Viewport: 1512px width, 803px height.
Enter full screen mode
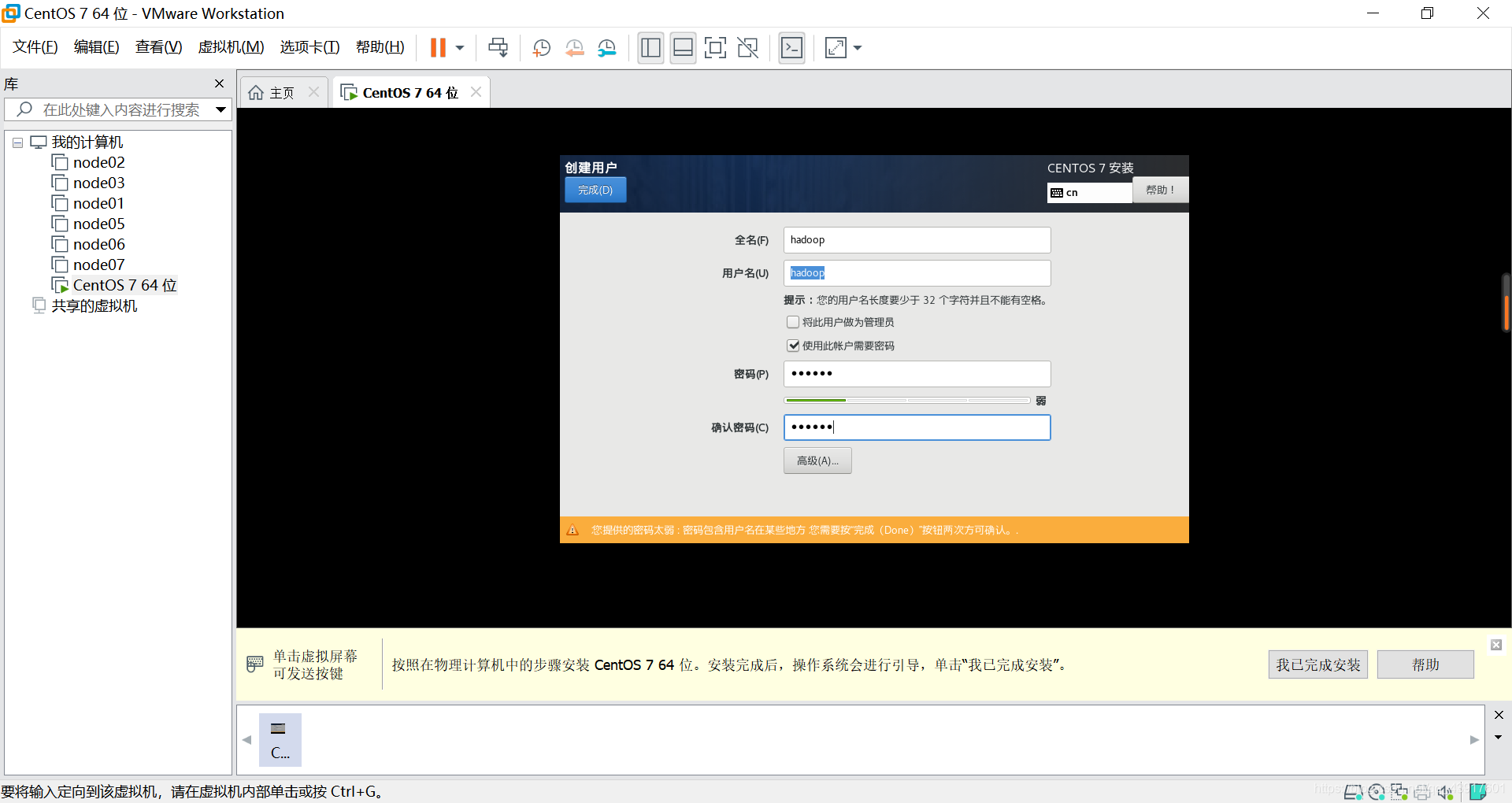point(715,48)
